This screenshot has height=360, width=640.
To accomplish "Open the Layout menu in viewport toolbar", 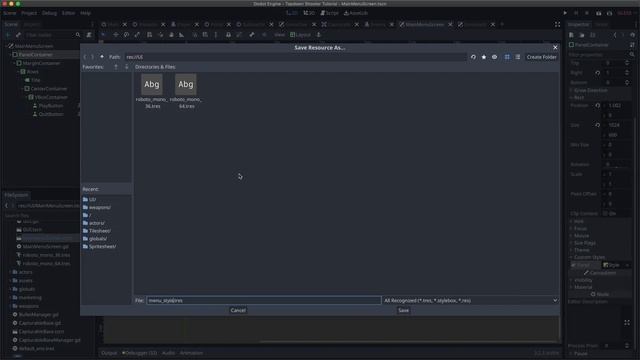I will tap(300, 35).
